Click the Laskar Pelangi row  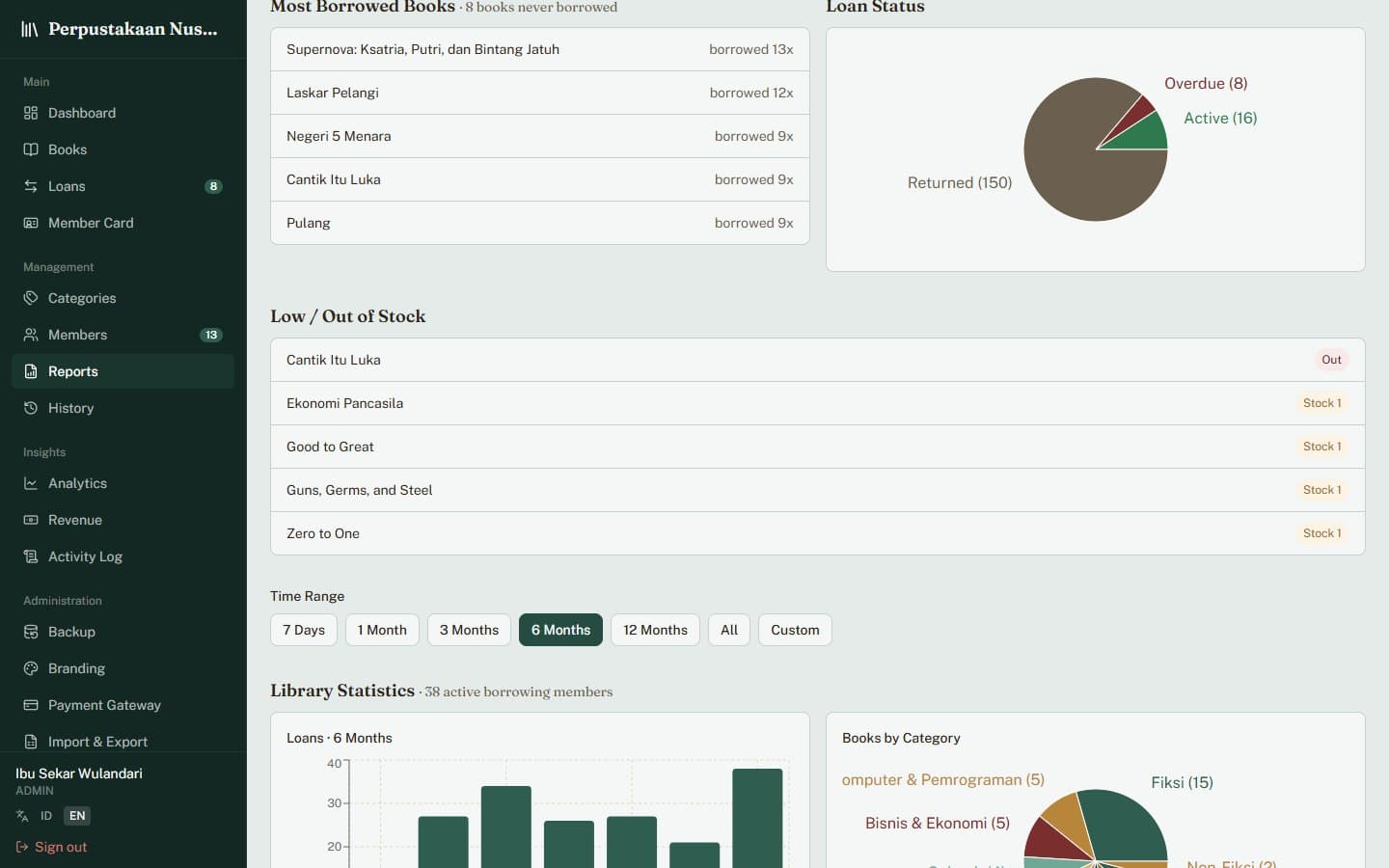(x=540, y=93)
